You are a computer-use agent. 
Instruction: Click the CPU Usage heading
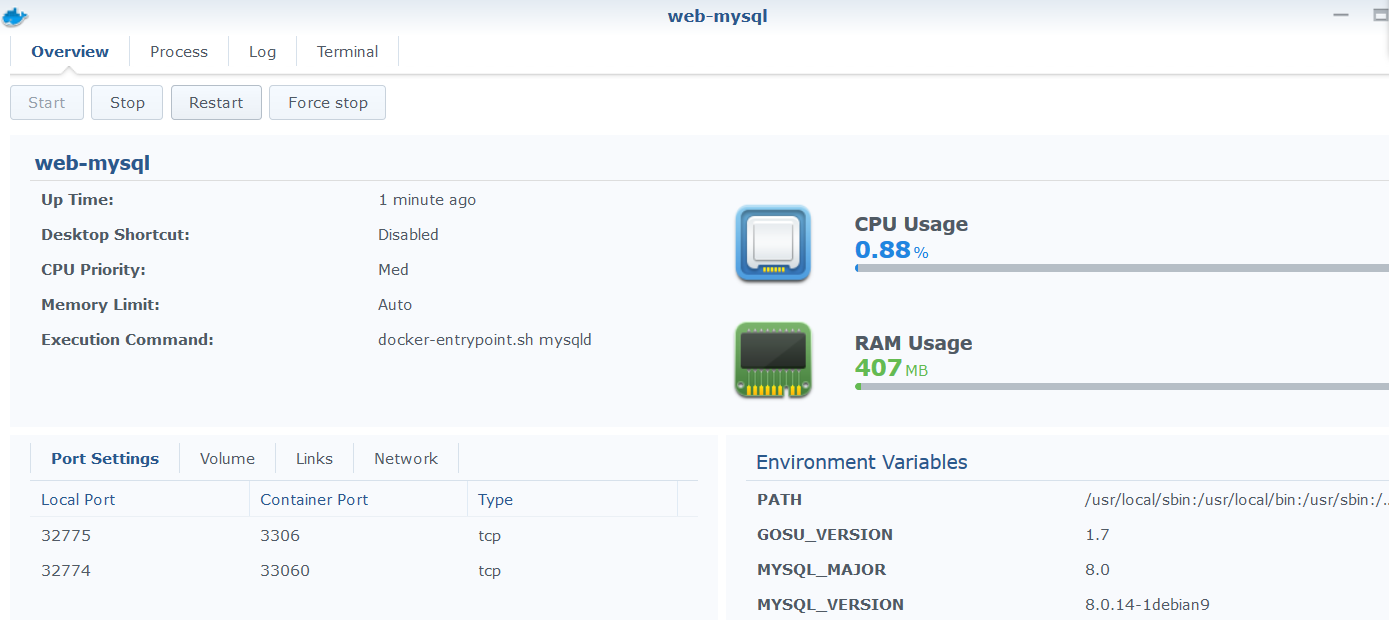point(911,224)
